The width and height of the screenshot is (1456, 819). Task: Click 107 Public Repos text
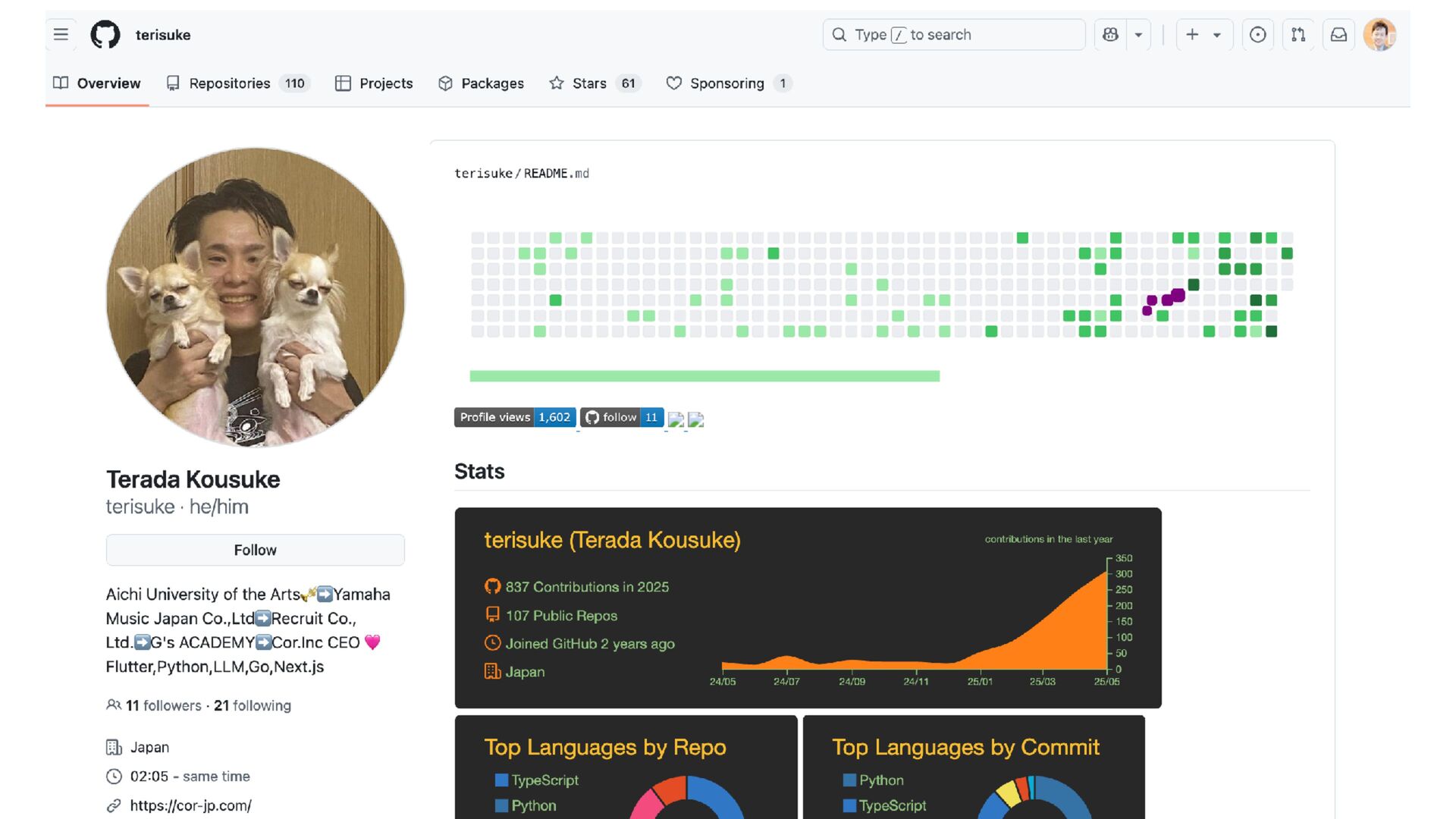[x=561, y=616]
